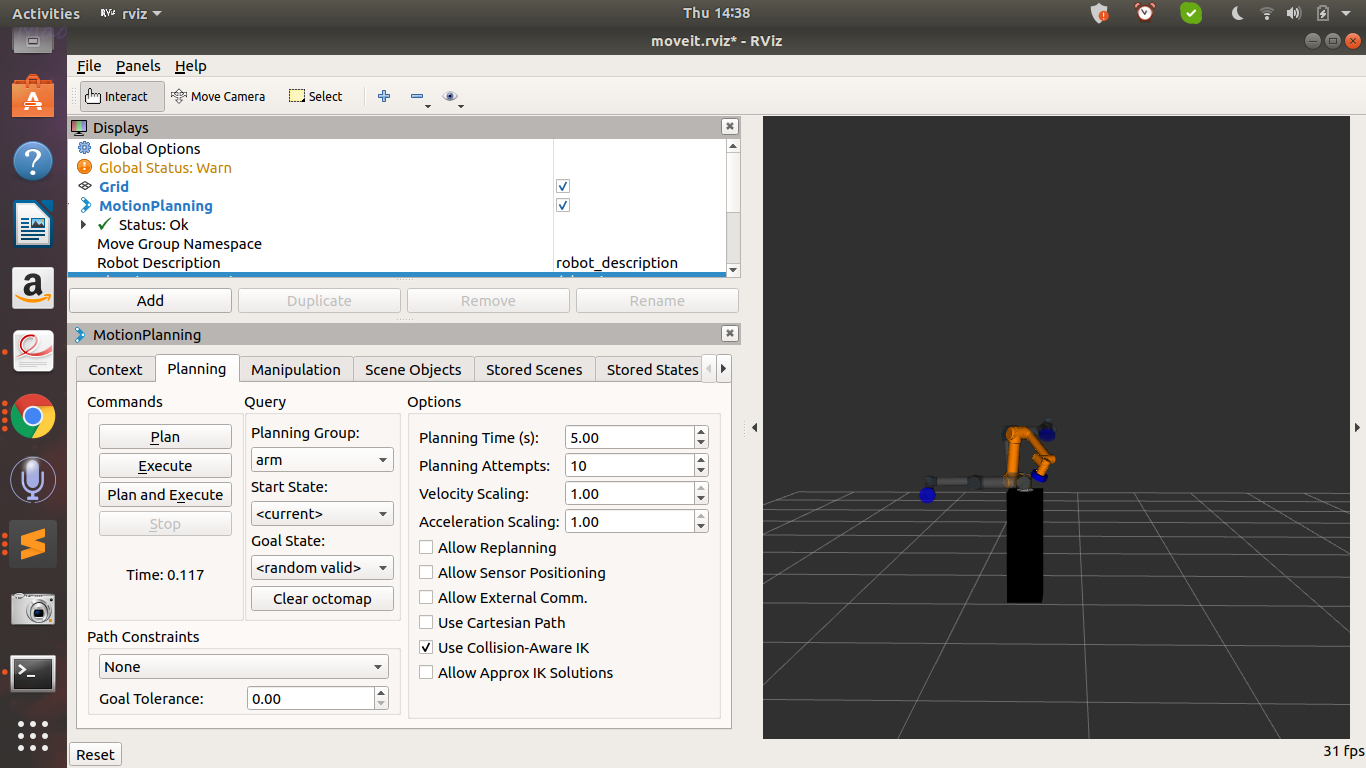1366x768 pixels.
Task: Click the minus toolbar icon to remove a tool
Action: point(417,96)
